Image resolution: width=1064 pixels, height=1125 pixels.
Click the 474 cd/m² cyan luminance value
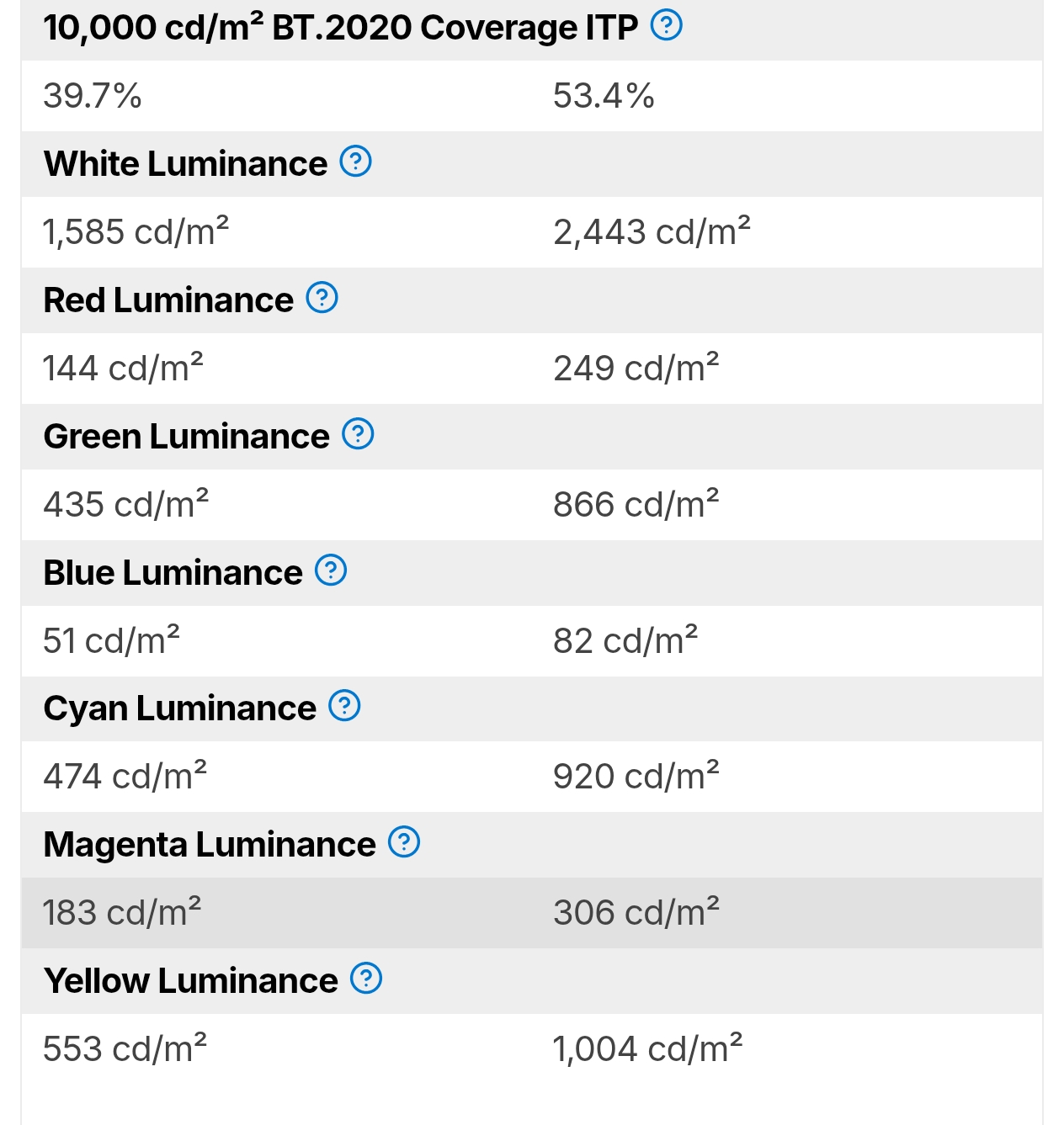[x=125, y=776]
